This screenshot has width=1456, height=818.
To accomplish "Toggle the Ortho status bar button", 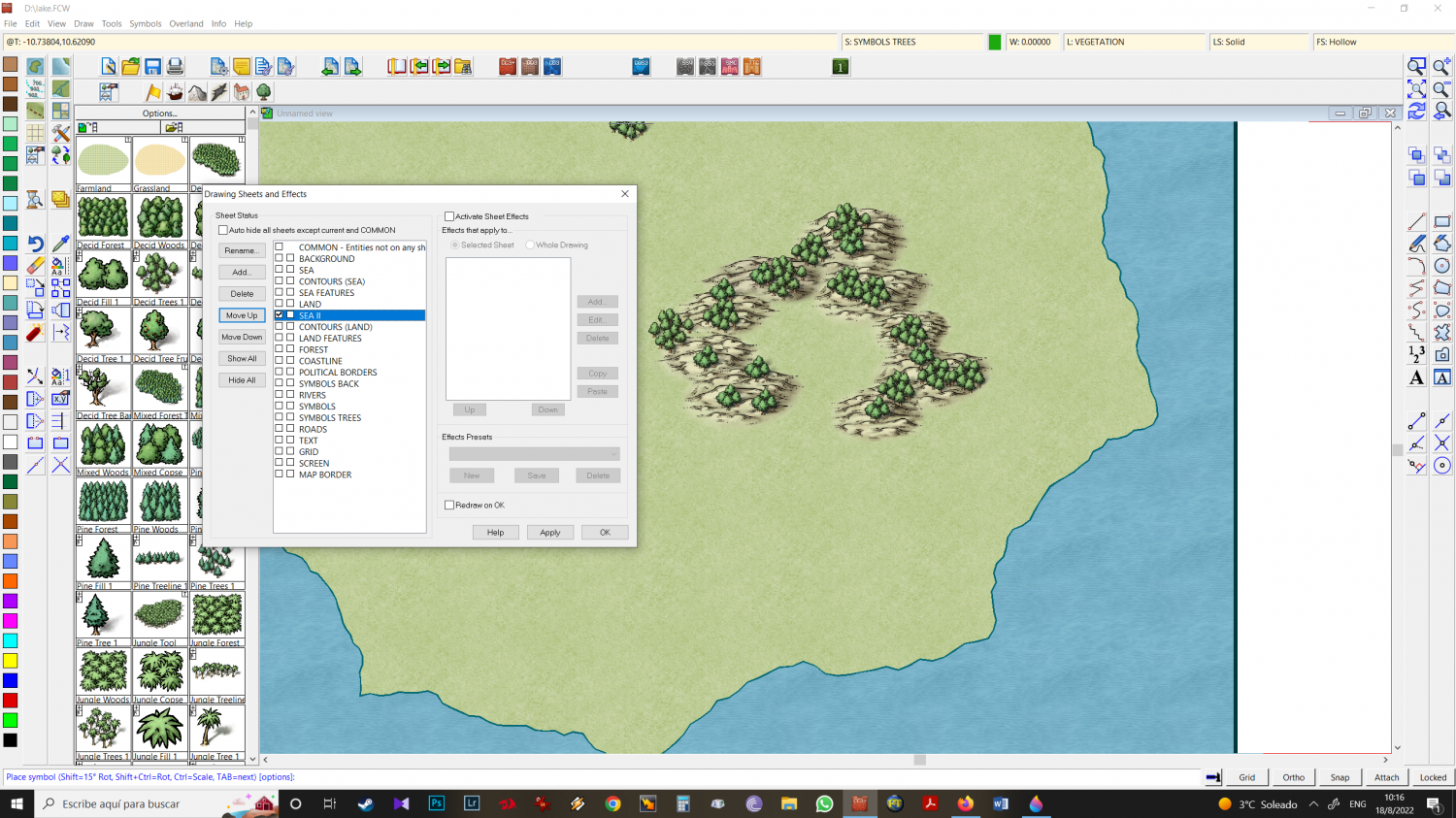I will pyautogui.click(x=1293, y=777).
